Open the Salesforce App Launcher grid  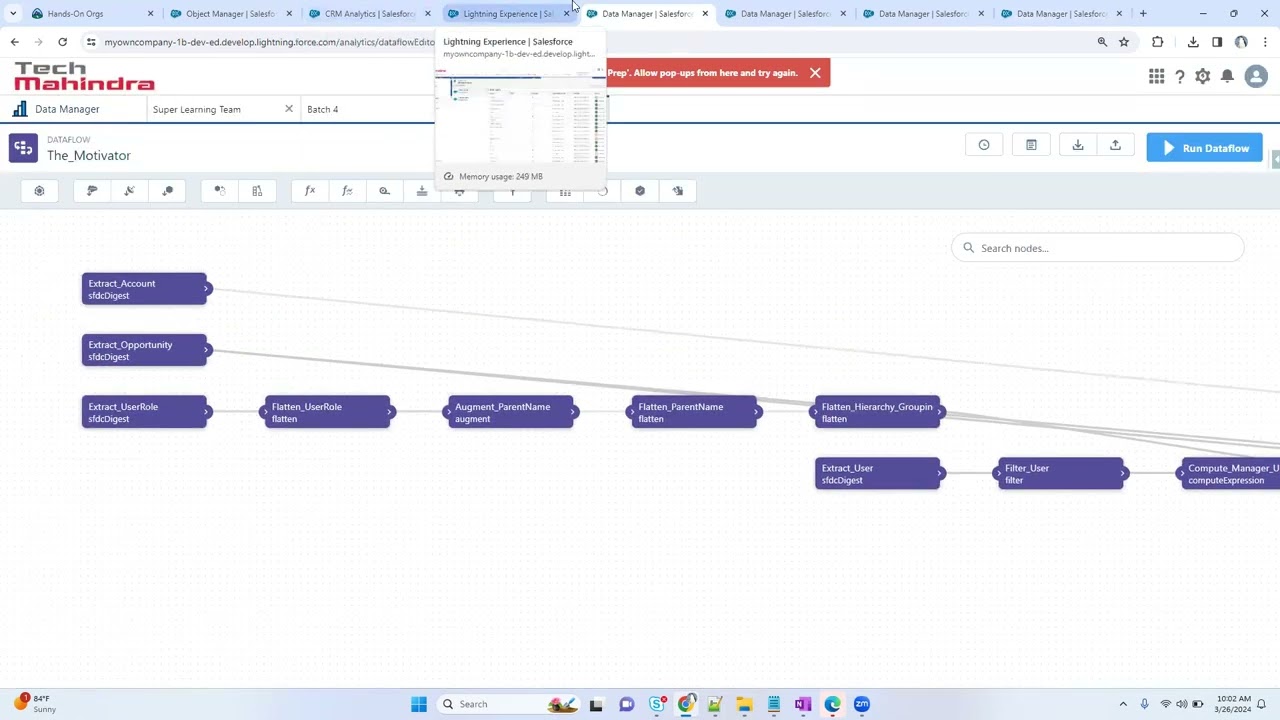coord(1156,76)
